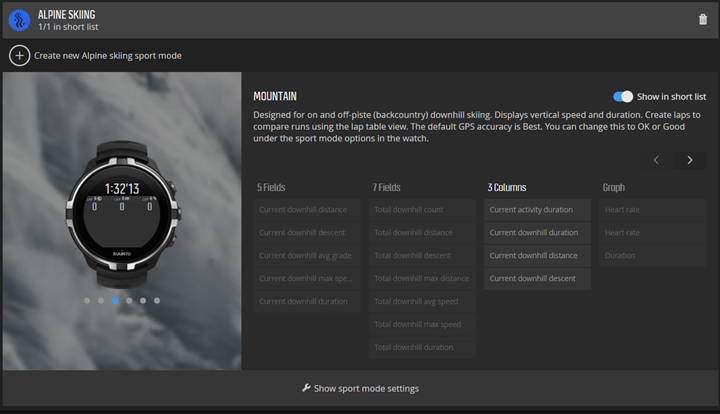The width and height of the screenshot is (720, 414).
Task: Select the first watch display dot
Action: (87, 301)
